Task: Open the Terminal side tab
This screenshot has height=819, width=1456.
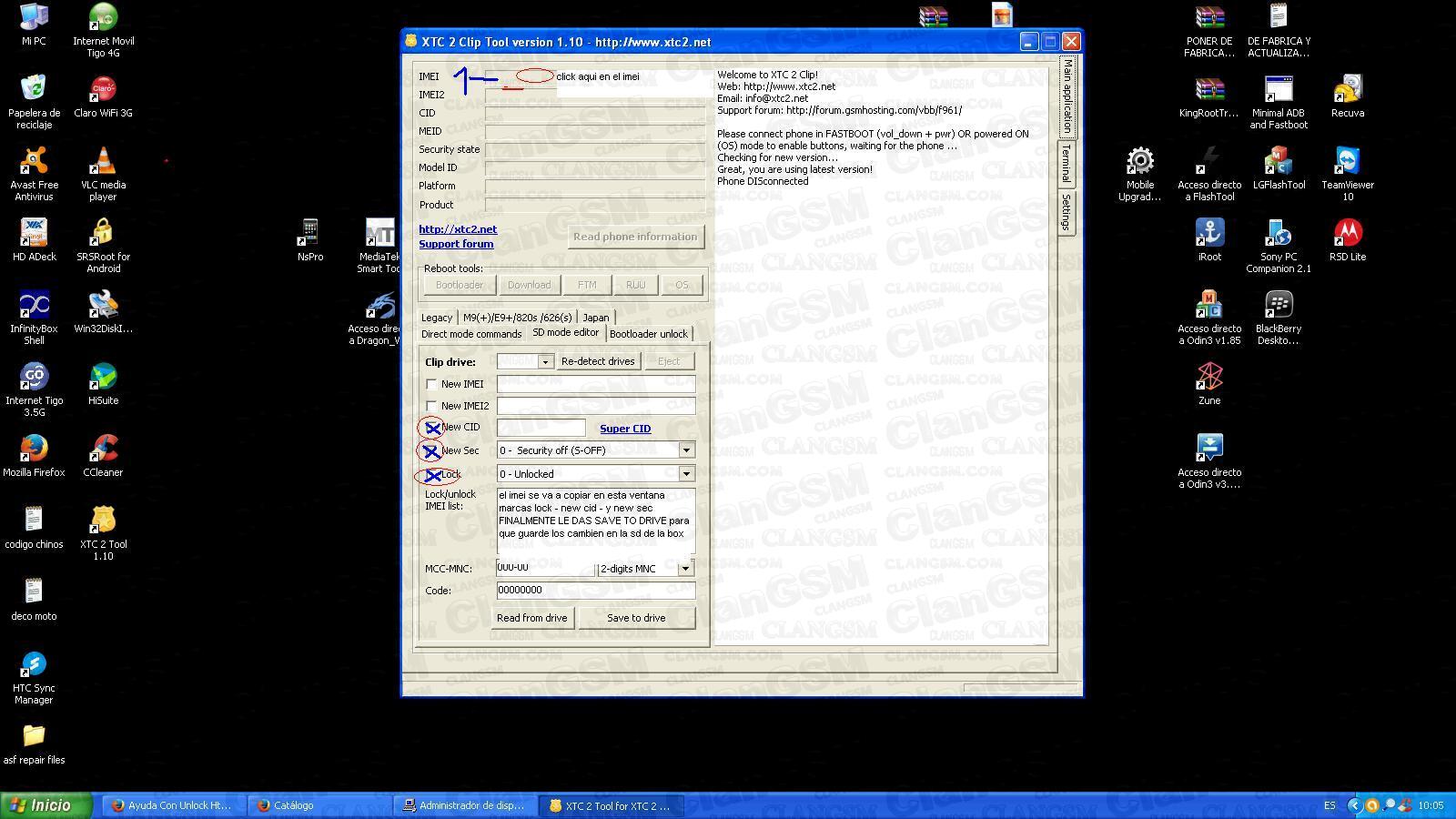Action: (1067, 165)
